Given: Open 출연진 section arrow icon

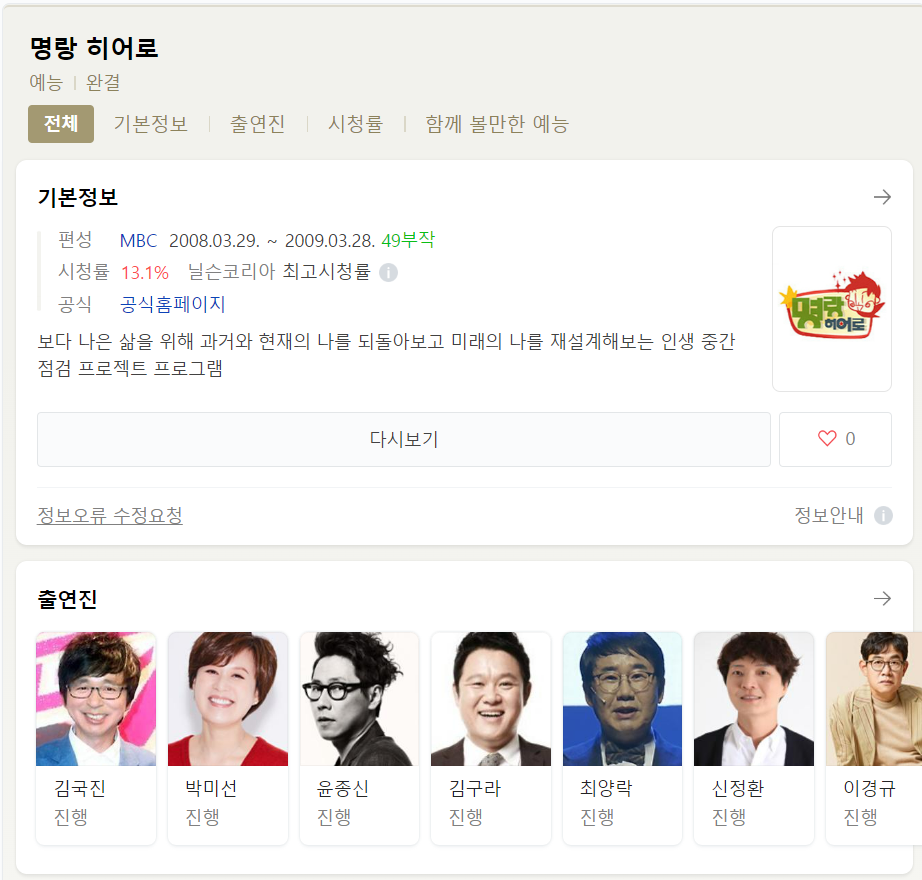Looking at the screenshot, I should pyautogui.click(x=882, y=598).
